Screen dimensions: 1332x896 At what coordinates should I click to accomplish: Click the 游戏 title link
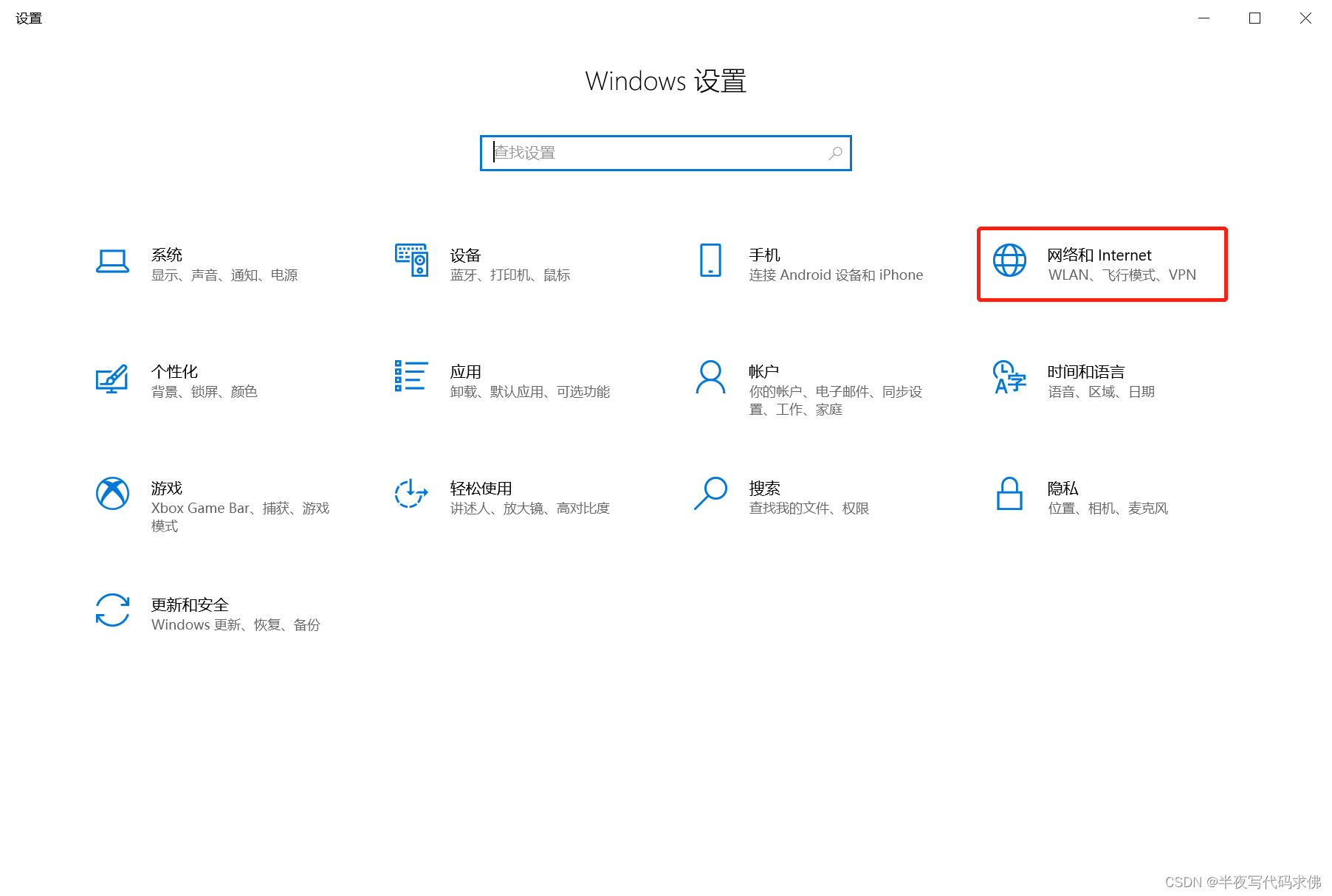point(166,488)
